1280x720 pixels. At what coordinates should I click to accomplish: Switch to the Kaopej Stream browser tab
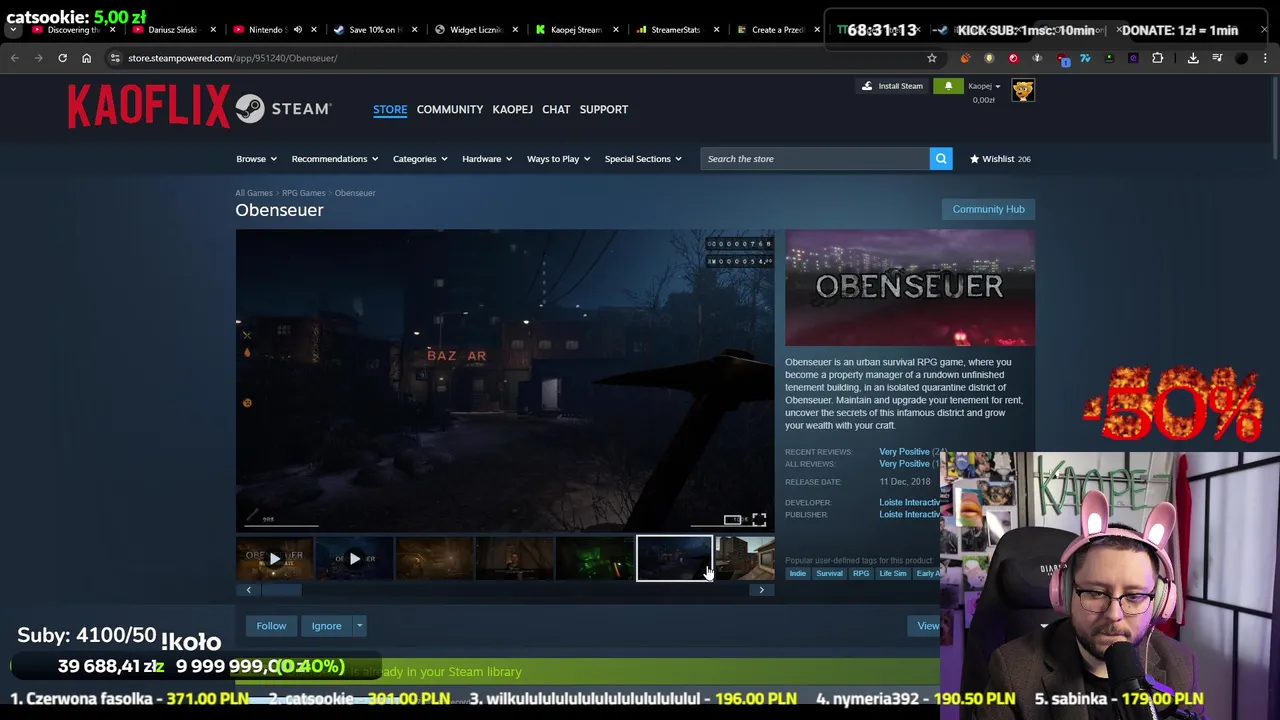[x=575, y=30]
